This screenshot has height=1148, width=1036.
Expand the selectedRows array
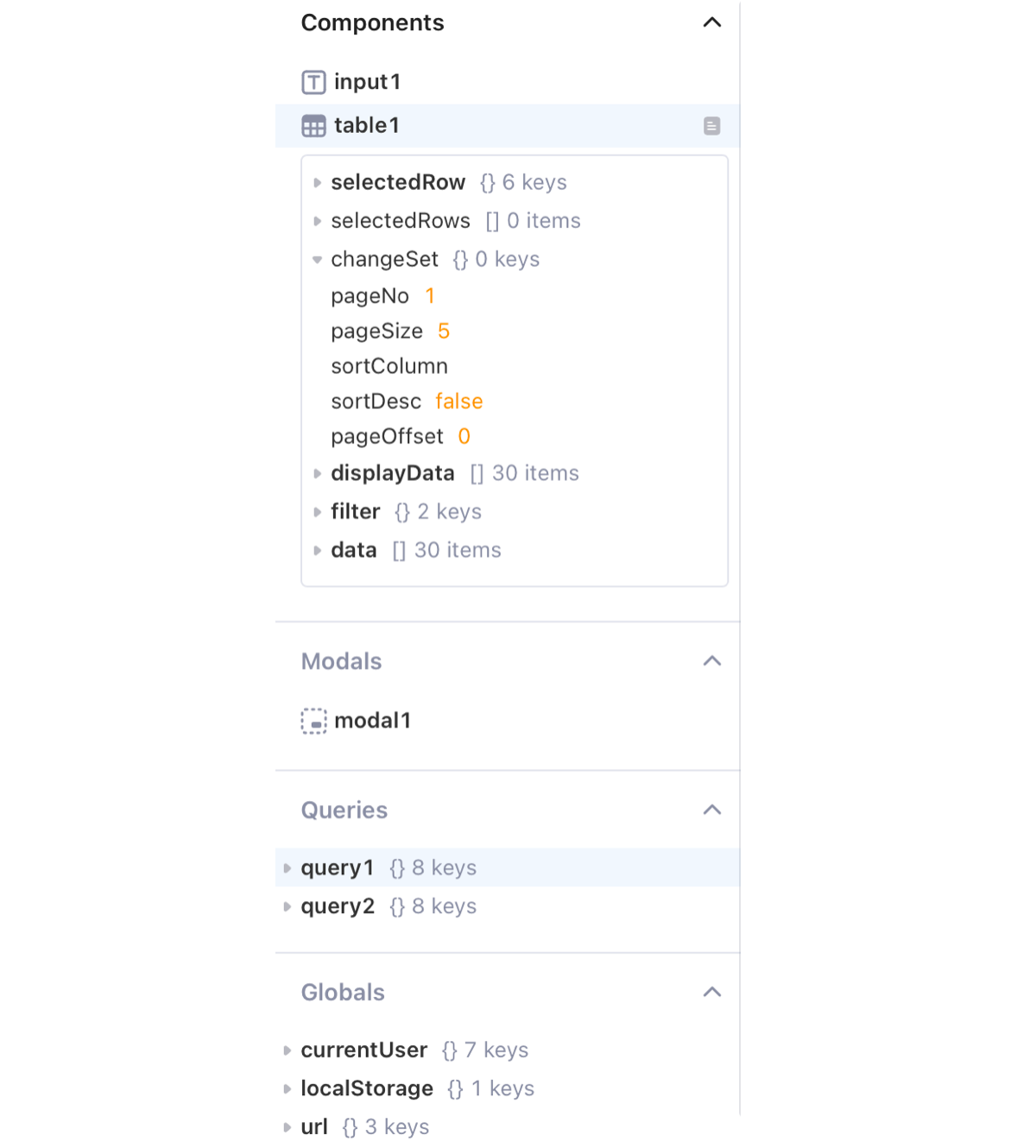[317, 221]
